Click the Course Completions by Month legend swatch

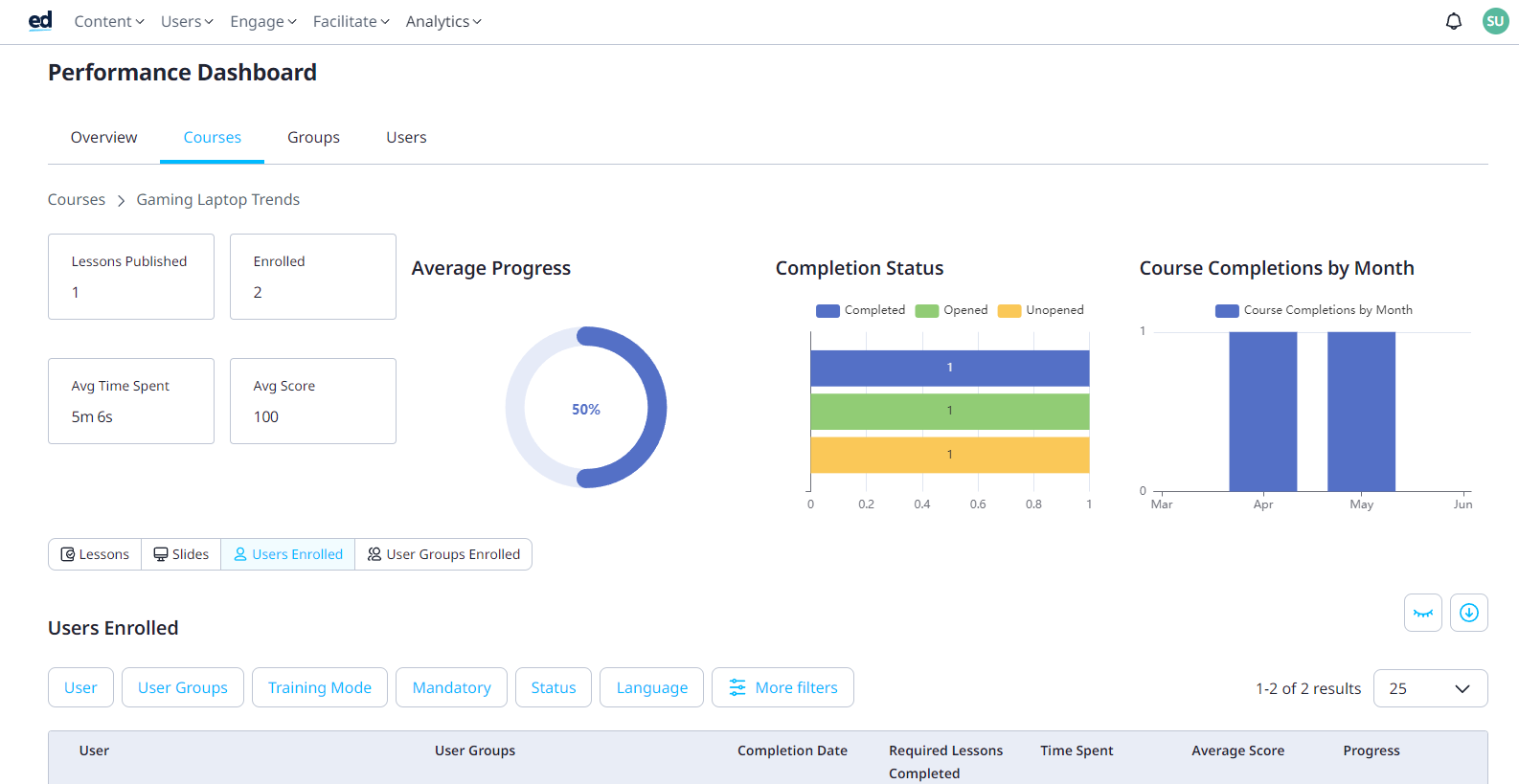[x=1227, y=310]
